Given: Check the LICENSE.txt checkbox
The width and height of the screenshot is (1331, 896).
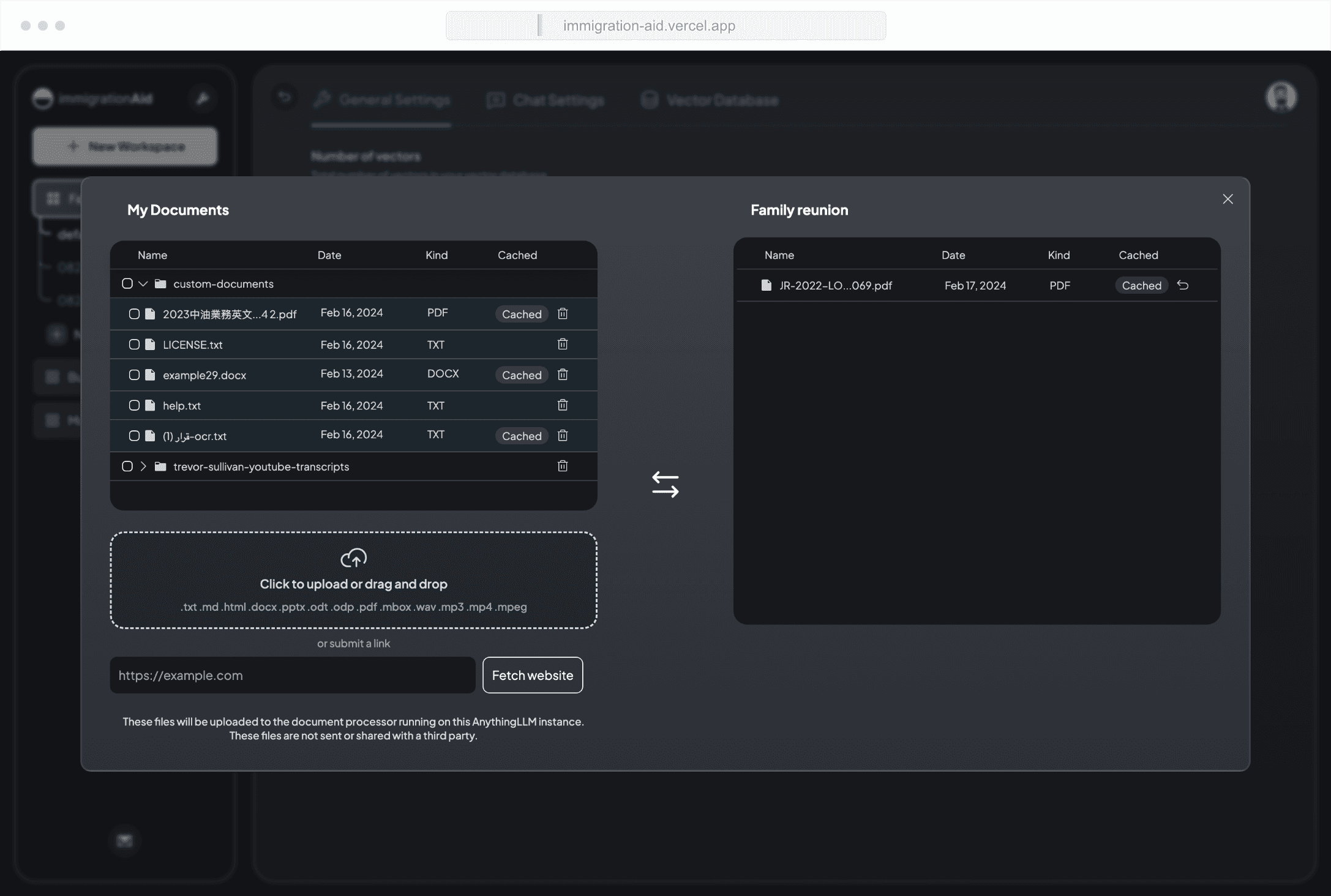Looking at the screenshot, I should click(134, 345).
